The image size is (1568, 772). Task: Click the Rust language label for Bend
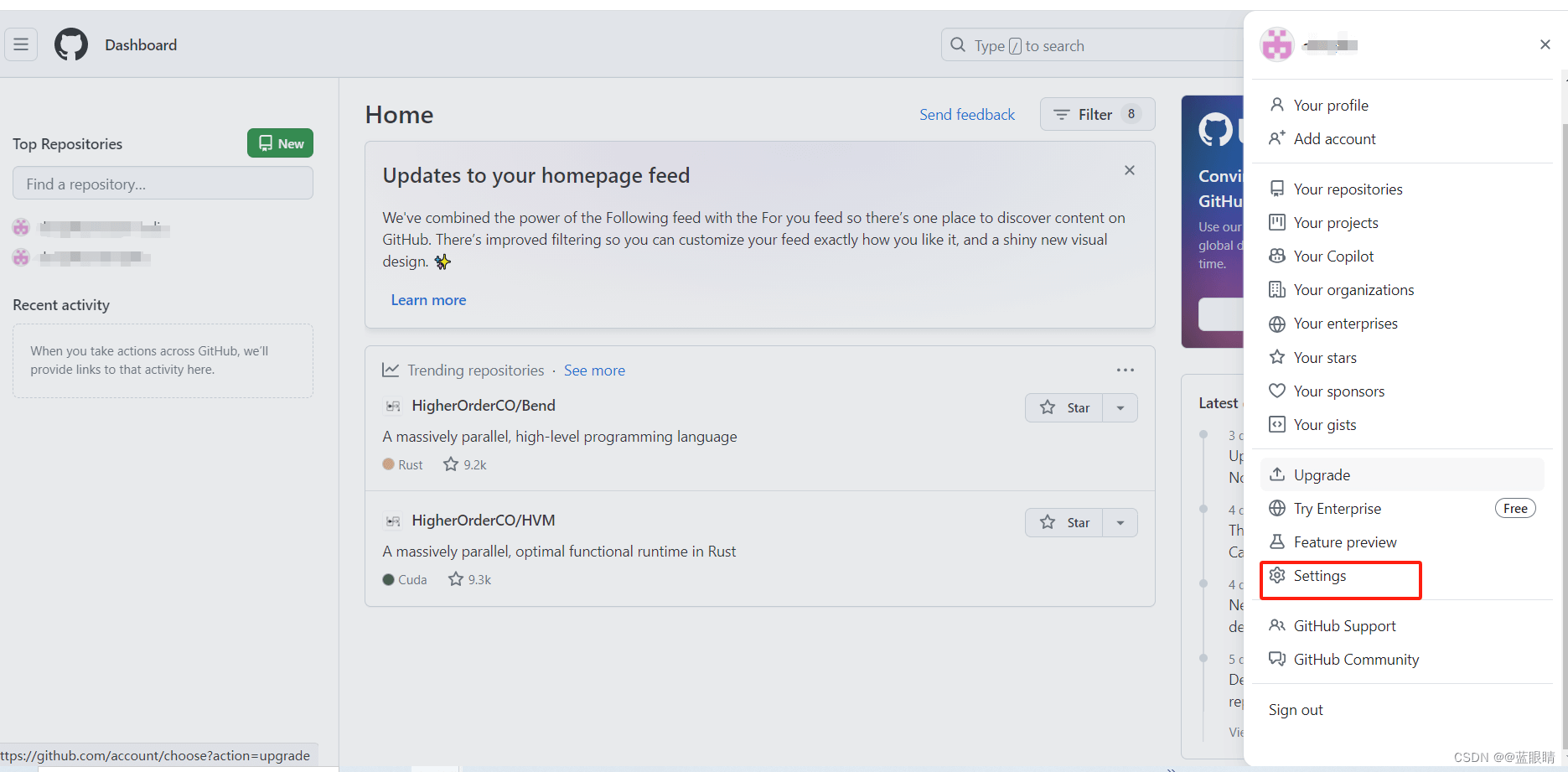pos(403,464)
